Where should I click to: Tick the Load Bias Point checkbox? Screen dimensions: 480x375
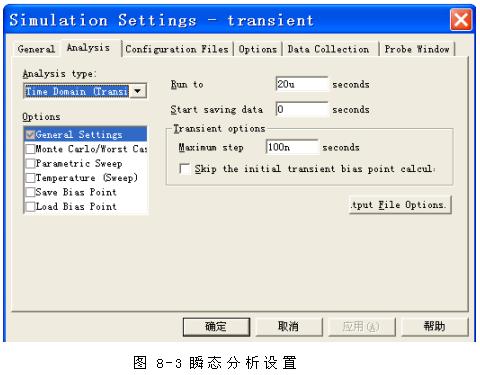(x=30, y=206)
